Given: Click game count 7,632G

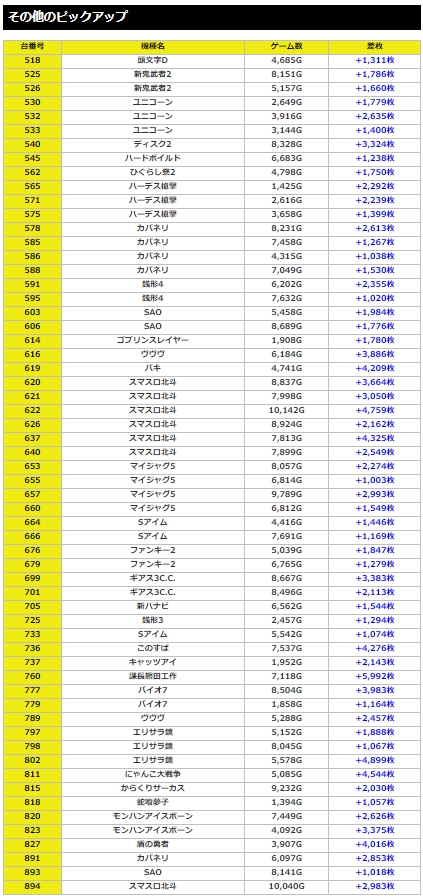Looking at the screenshot, I should [287, 298].
